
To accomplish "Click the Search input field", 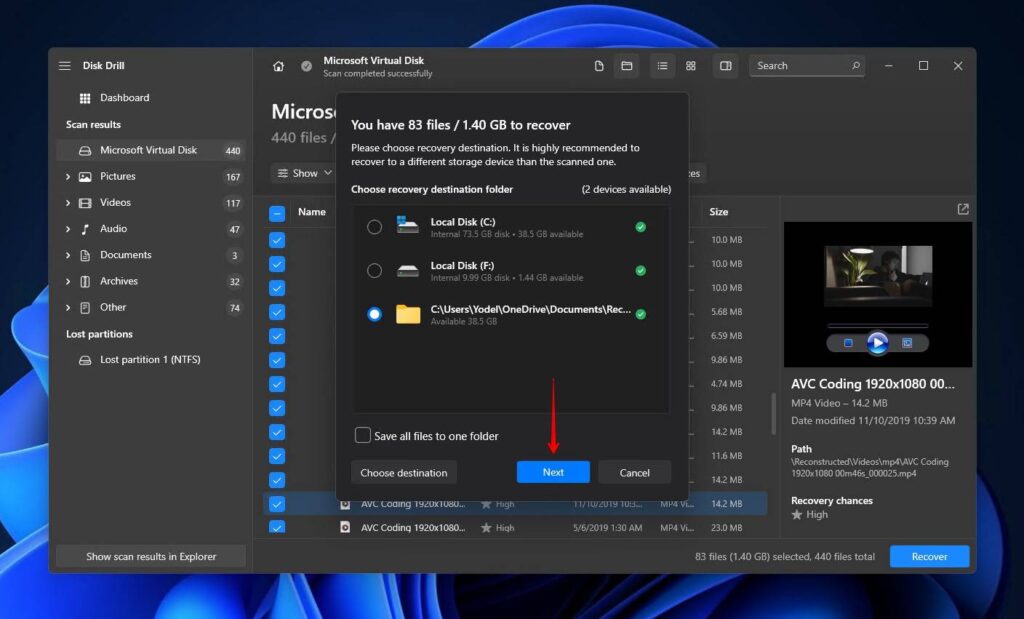I will 800,66.
